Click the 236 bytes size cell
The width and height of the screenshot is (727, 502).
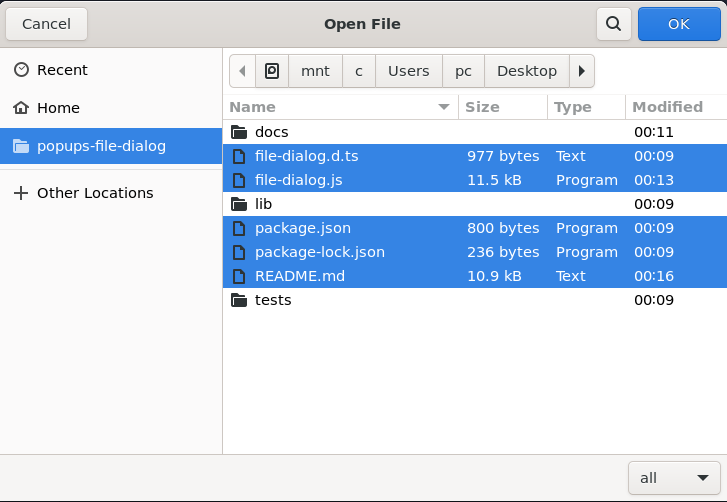pos(503,252)
